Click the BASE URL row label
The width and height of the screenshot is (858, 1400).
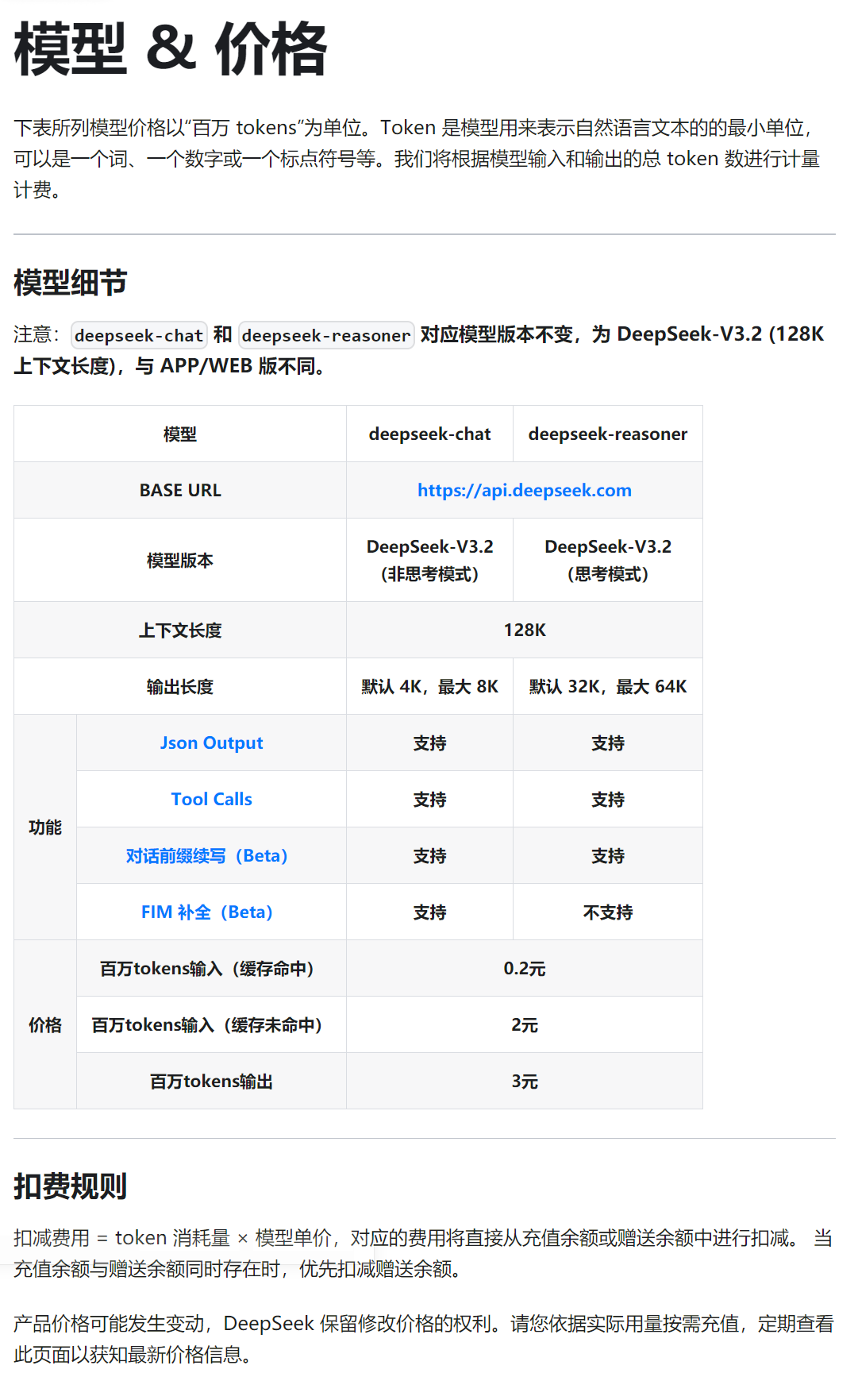180,491
